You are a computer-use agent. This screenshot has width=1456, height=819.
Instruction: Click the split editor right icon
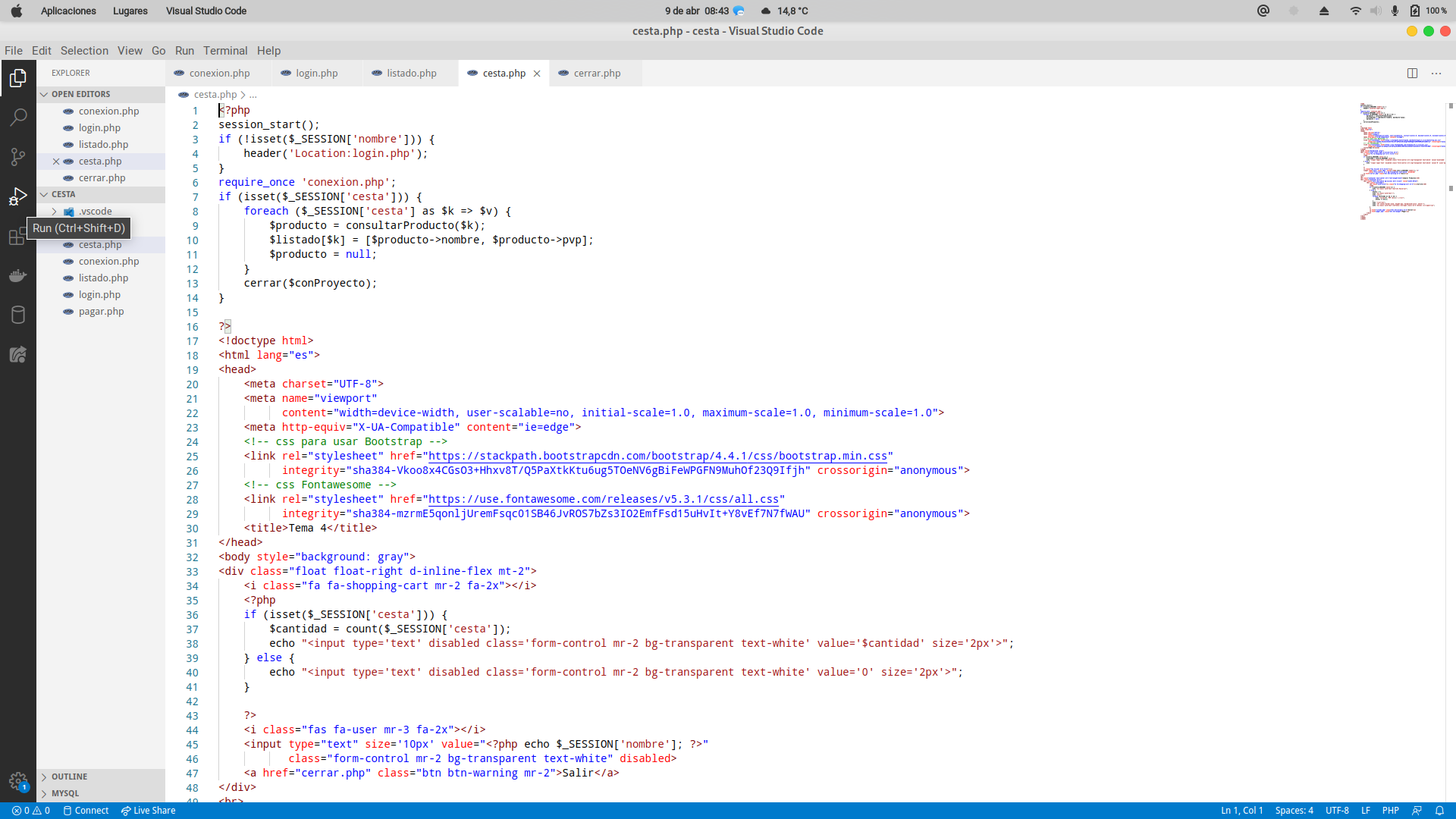1412,74
